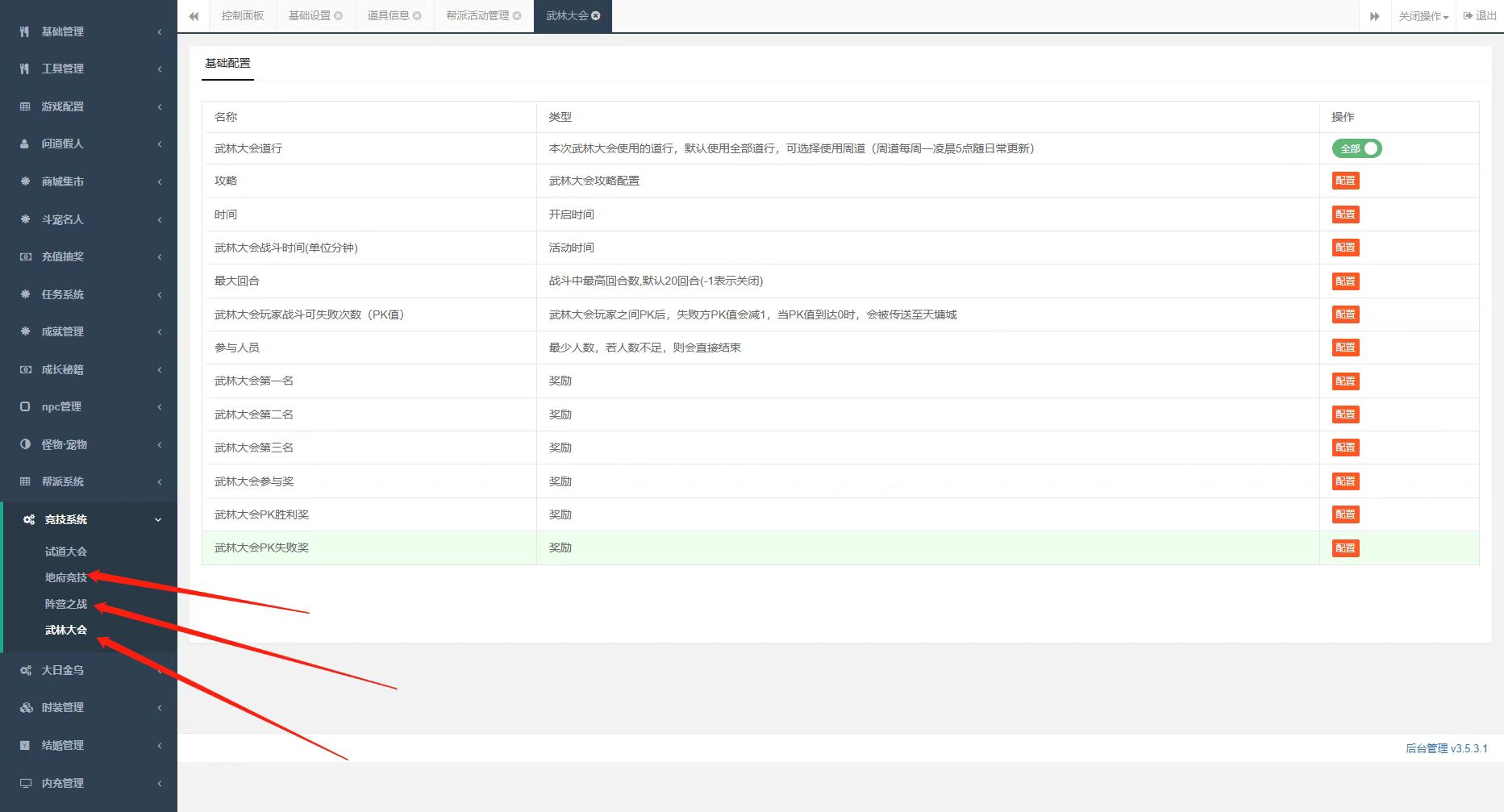The height and width of the screenshot is (812, 1504).
Task: Click 配置 for 武林大会第二名 row
Action: [1345, 414]
